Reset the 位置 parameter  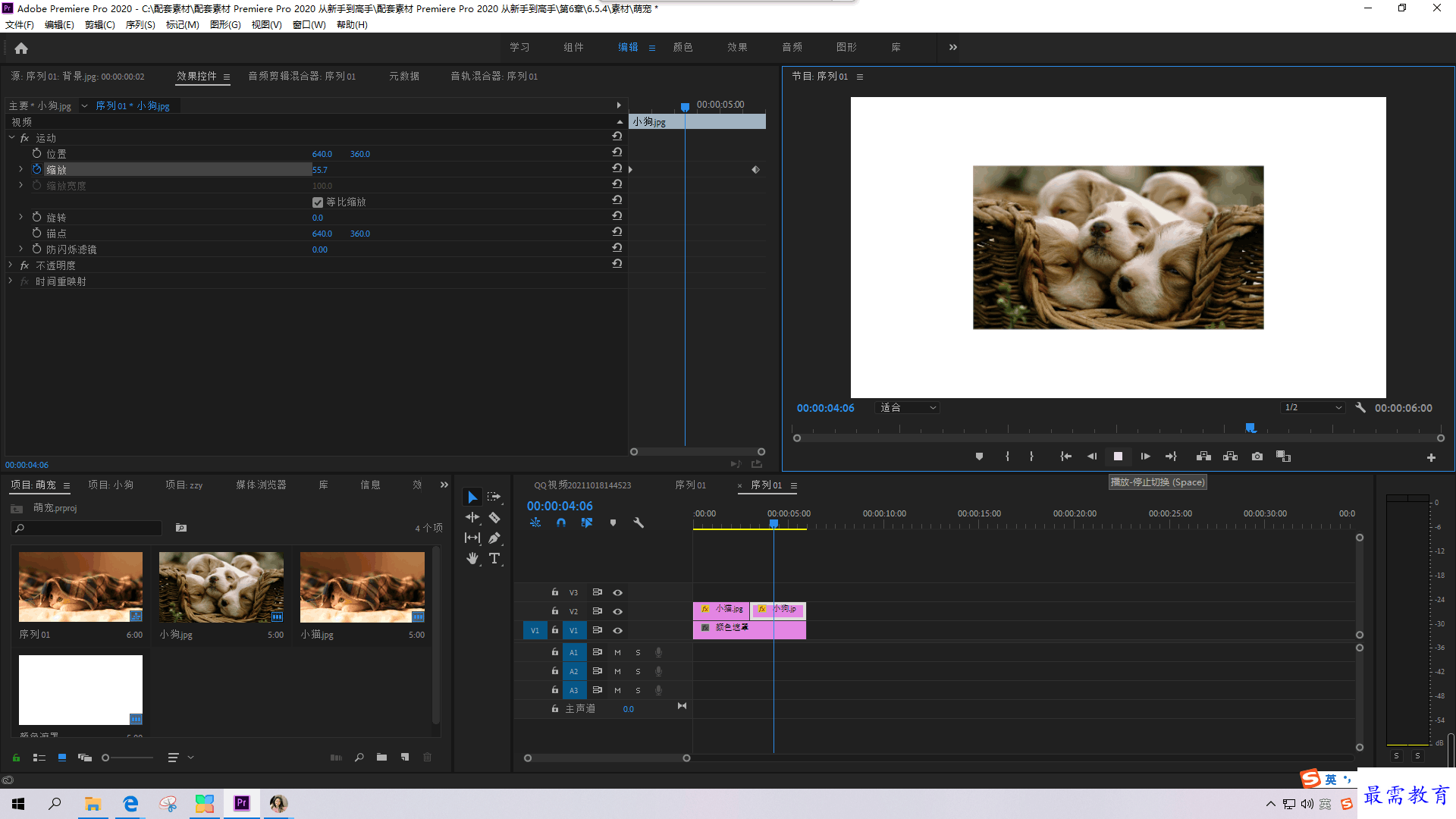pyautogui.click(x=617, y=153)
